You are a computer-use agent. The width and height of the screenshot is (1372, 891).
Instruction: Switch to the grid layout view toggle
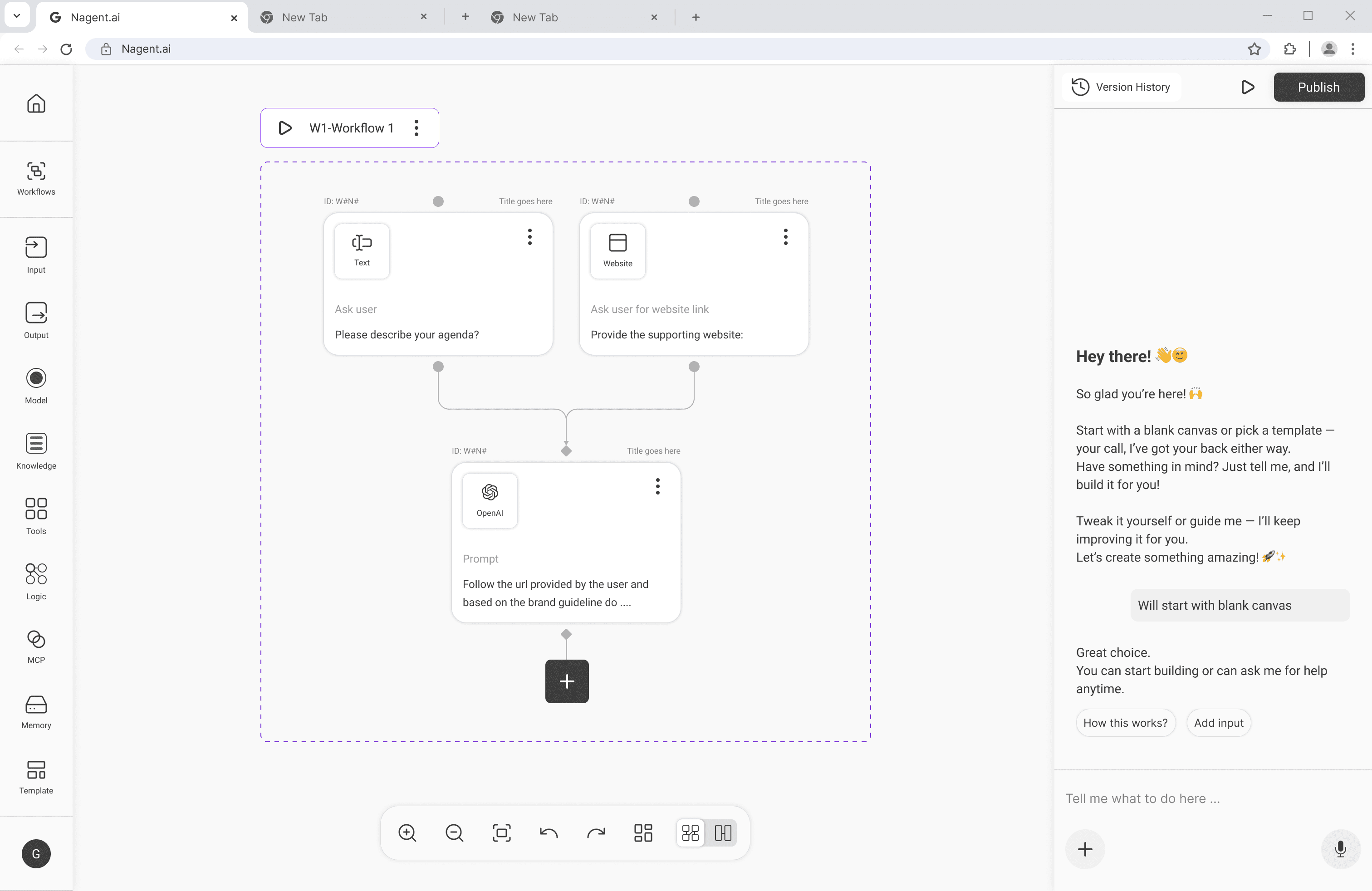click(690, 832)
